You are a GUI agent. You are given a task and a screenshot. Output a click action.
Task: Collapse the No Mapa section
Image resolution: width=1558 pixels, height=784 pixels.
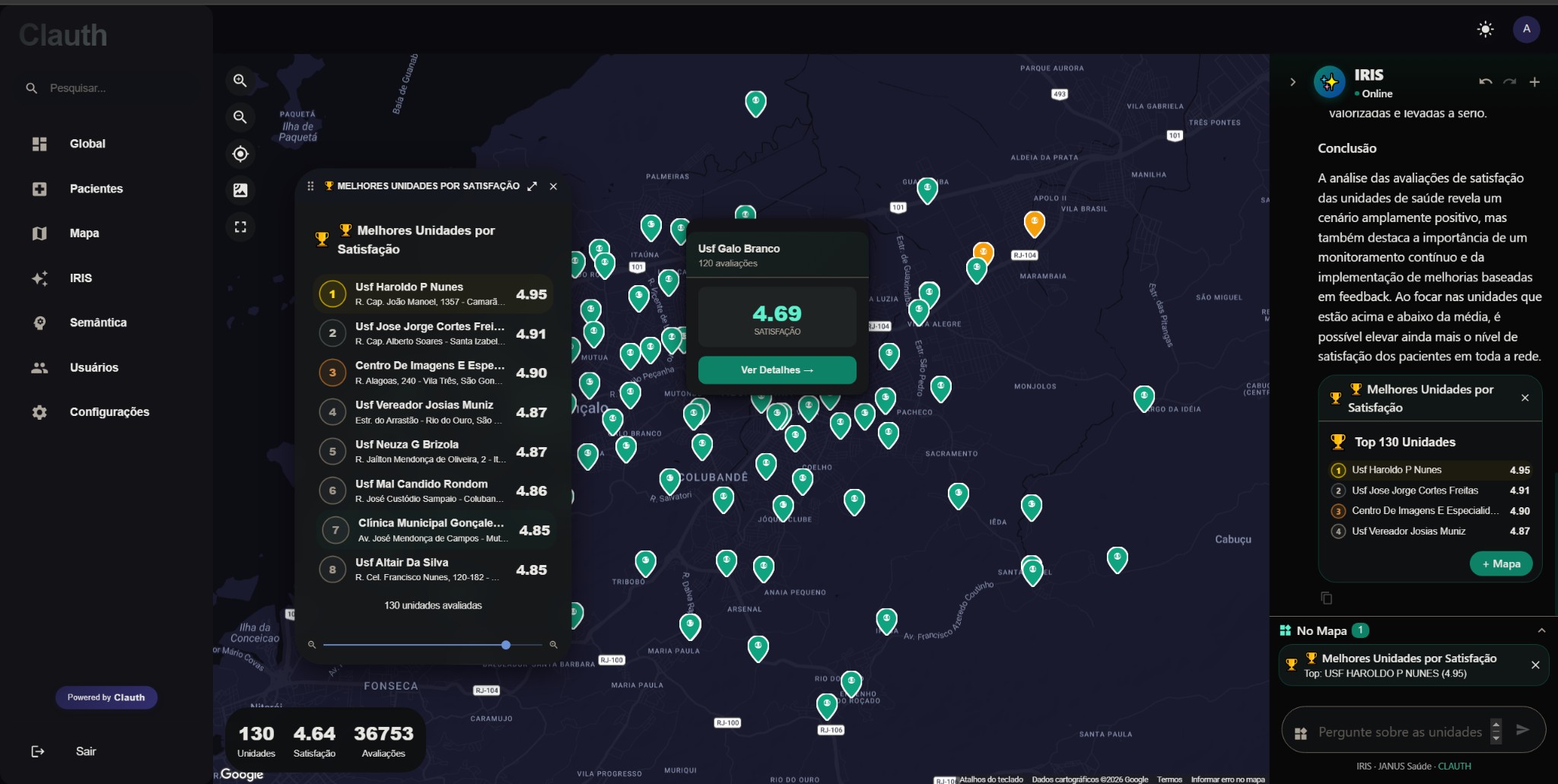point(1542,630)
